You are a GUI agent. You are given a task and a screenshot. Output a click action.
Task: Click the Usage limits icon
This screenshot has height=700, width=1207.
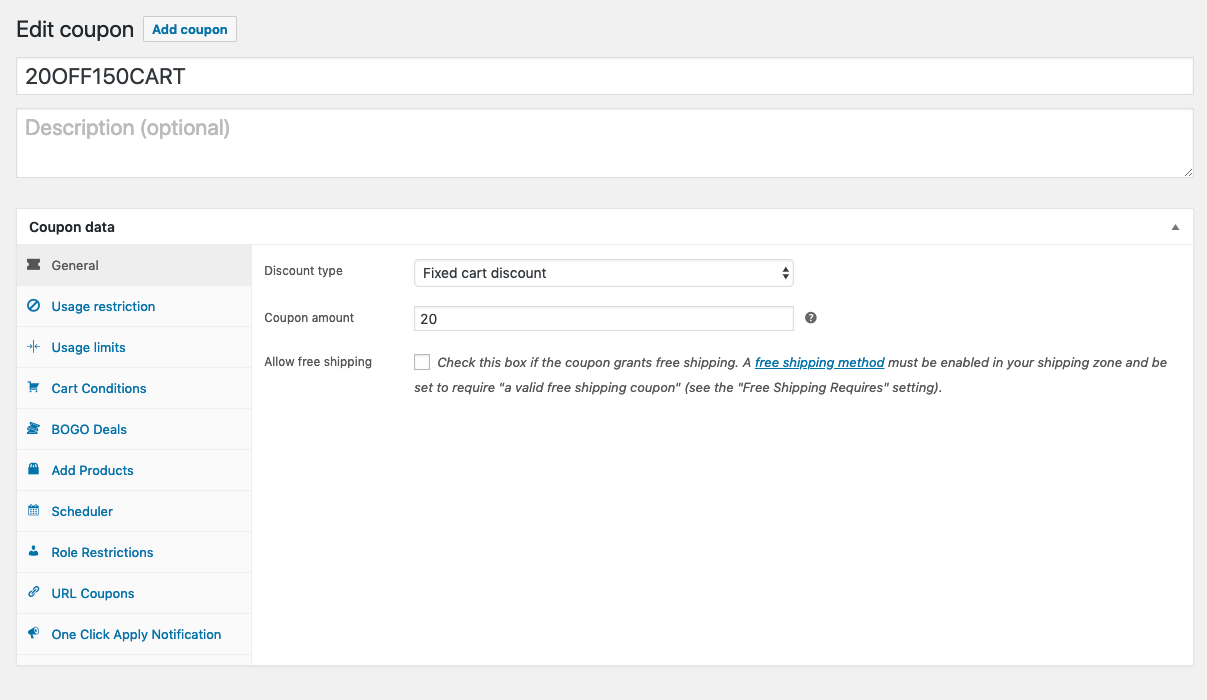point(34,347)
